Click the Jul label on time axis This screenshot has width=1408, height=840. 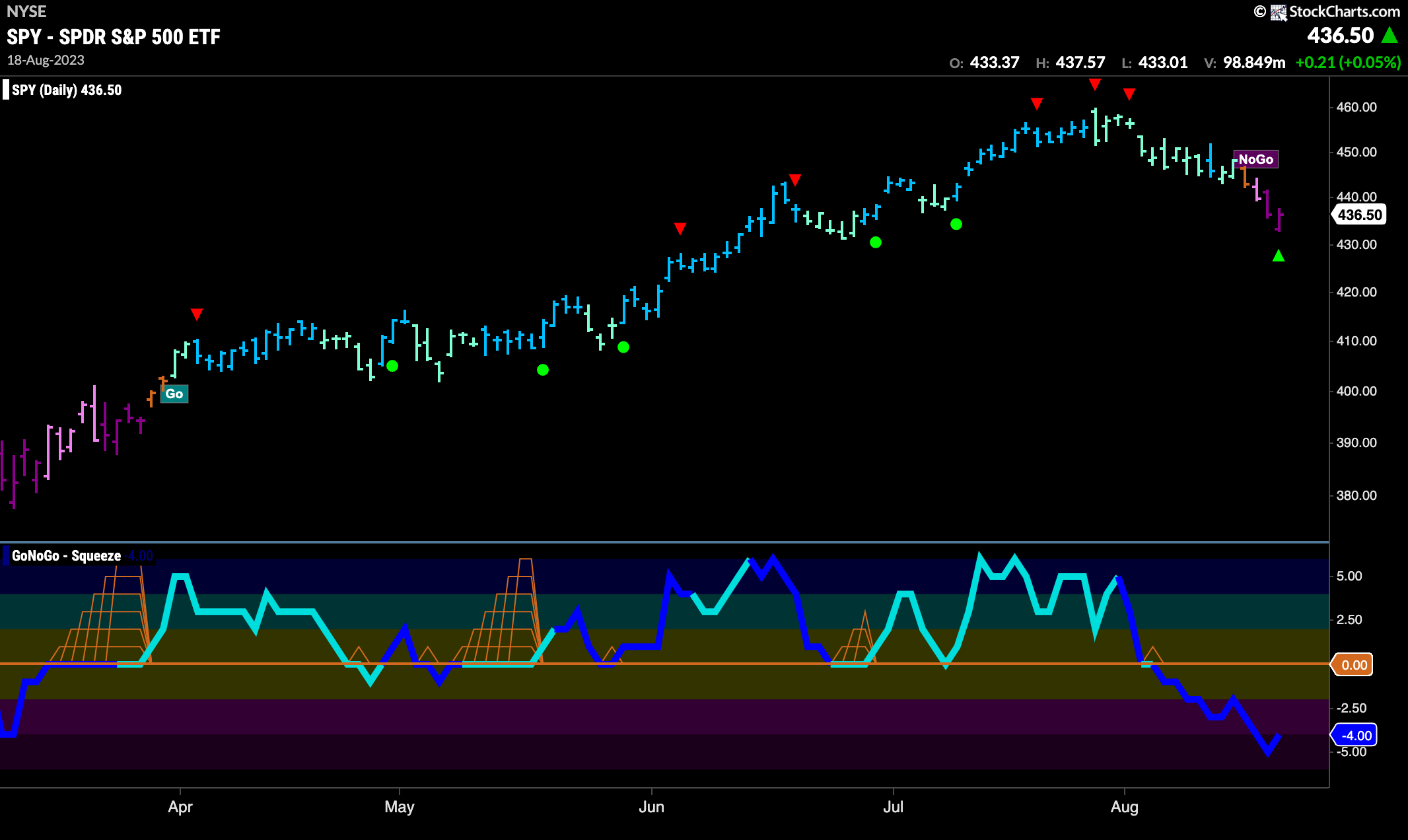coord(894,807)
